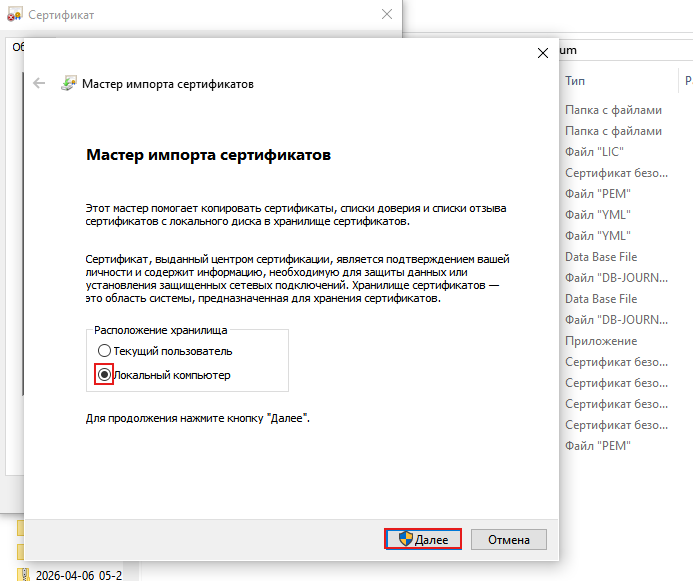This screenshot has height=581, width=693.
Task: Select the second Файл "DB-JOURN..." row
Action: pos(617,320)
